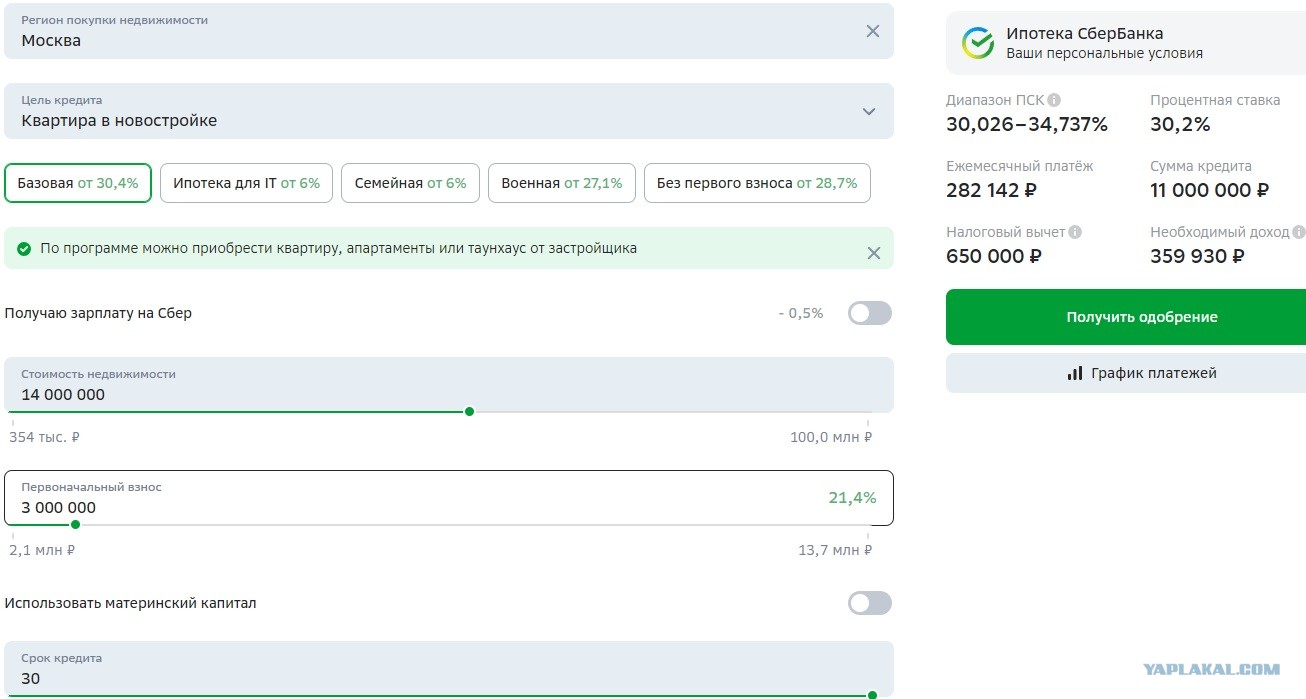Image resolution: width=1306 pixels, height=699 pixels.
Task: Focus the Первоначальный взнос input field
Action: pyautogui.click(x=449, y=498)
